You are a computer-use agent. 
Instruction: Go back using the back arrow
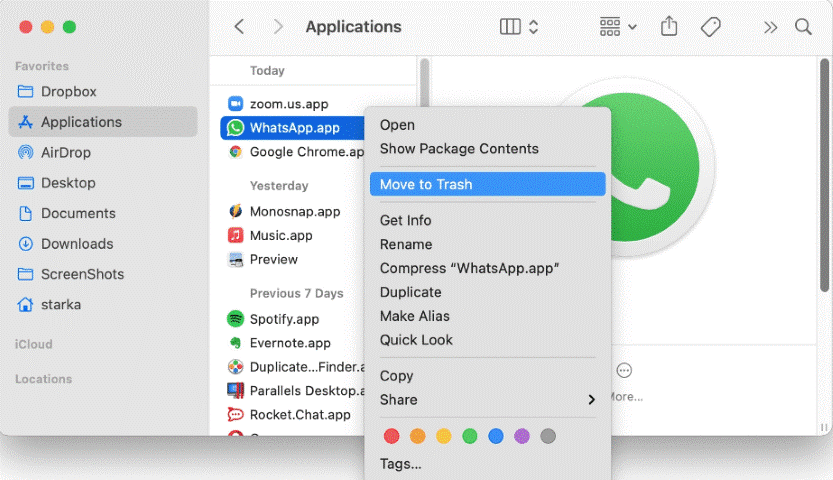[x=239, y=27]
